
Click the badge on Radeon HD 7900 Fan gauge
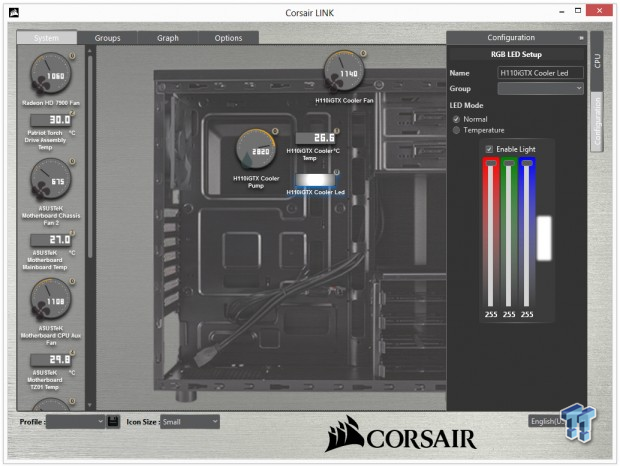72,56
